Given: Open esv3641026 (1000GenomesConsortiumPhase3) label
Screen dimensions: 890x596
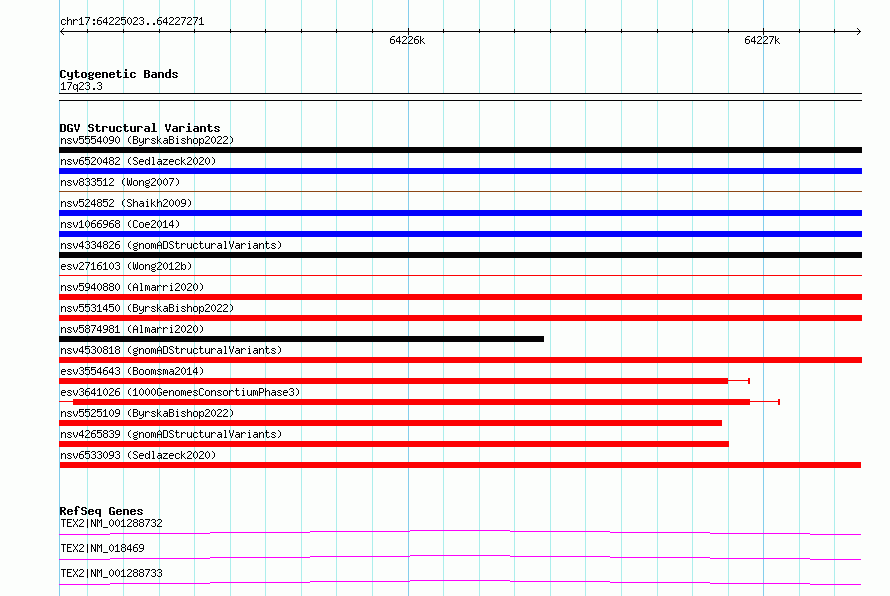Looking at the screenshot, I should point(180,392).
